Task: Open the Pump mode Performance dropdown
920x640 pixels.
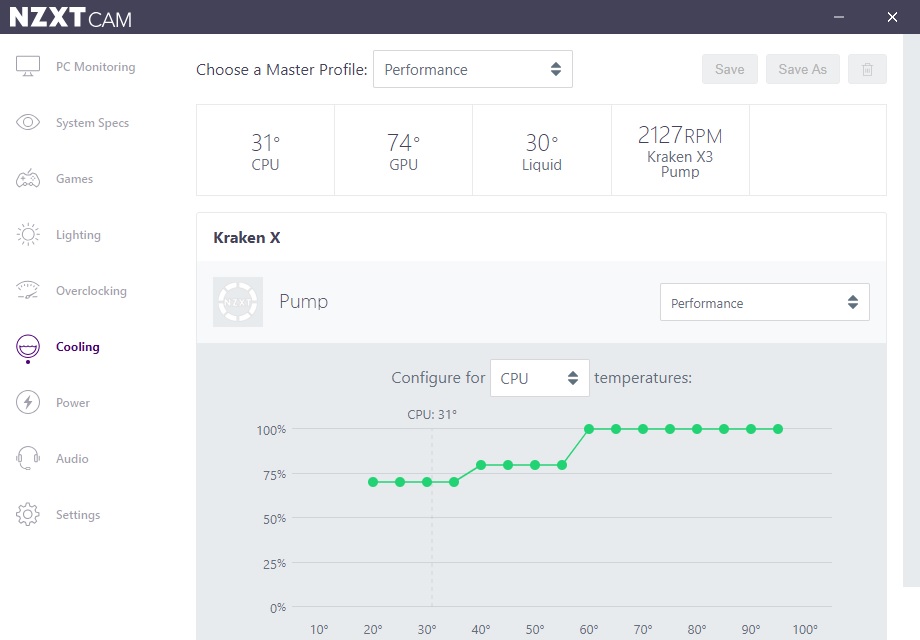Action: (765, 302)
